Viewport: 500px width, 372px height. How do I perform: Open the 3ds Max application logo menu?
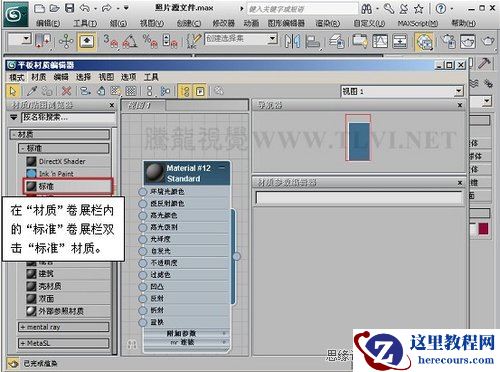pyautogui.click(x=16, y=15)
